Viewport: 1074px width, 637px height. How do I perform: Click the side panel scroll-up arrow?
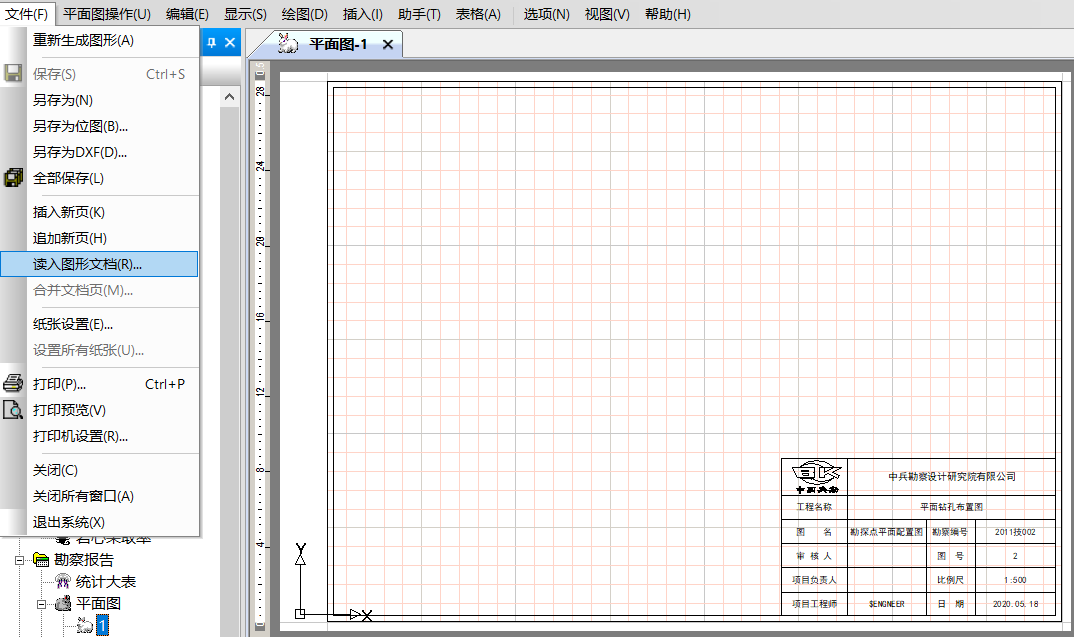click(229, 97)
